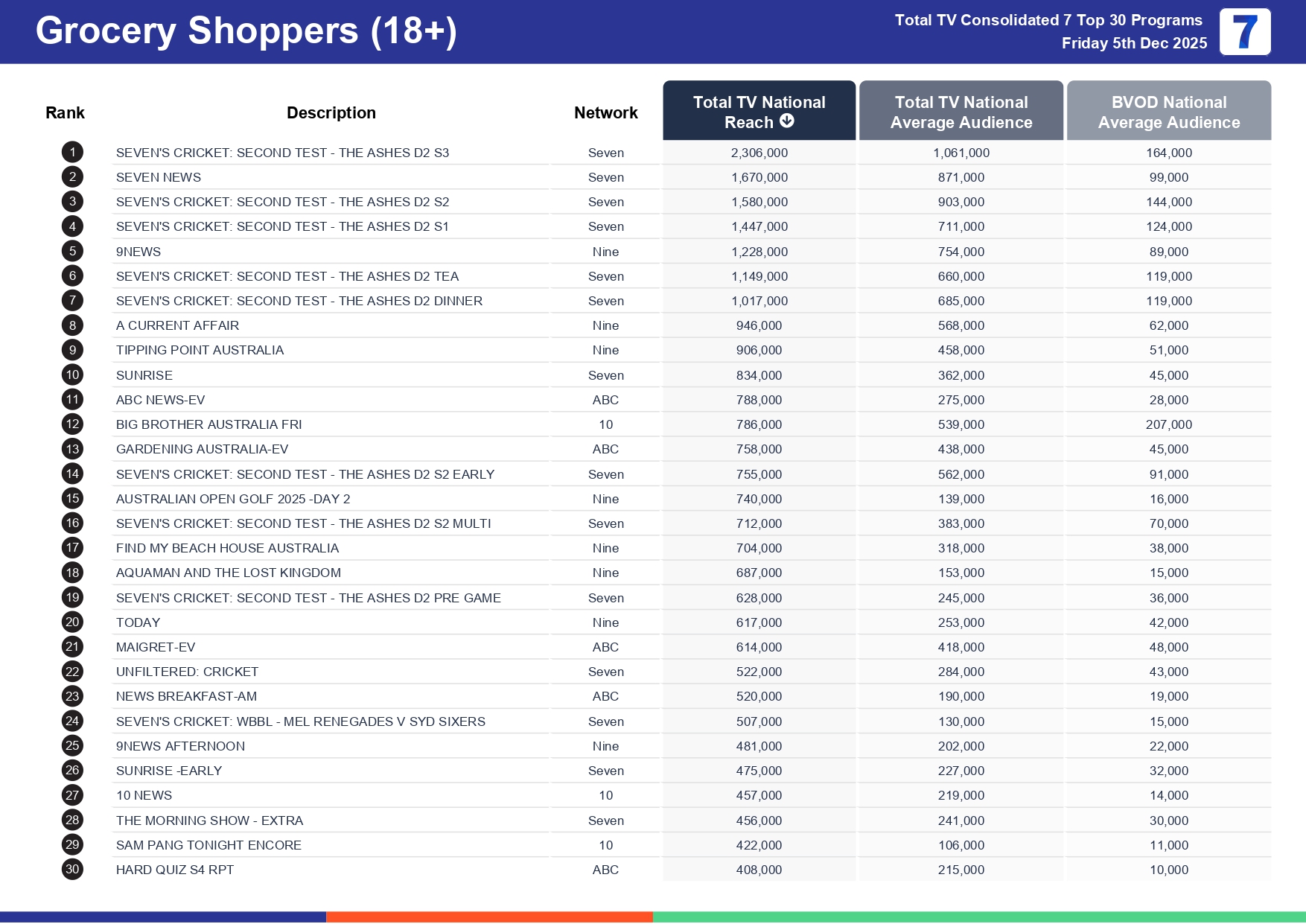Click rank 30 circle badge

[x=72, y=869]
